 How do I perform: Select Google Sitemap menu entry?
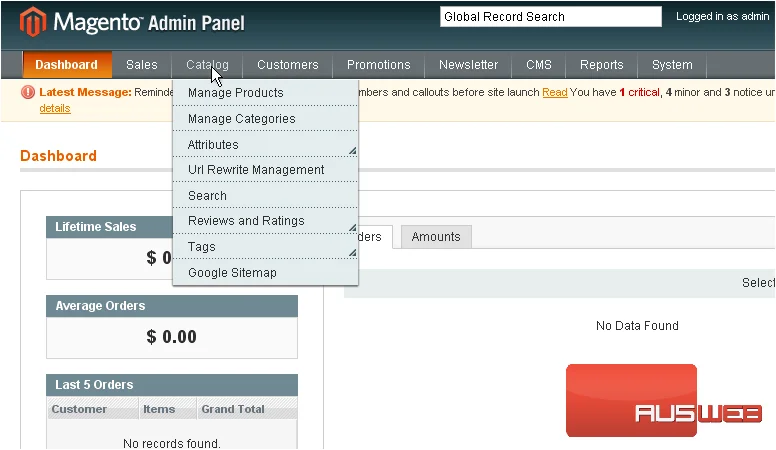click(x=265, y=272)
